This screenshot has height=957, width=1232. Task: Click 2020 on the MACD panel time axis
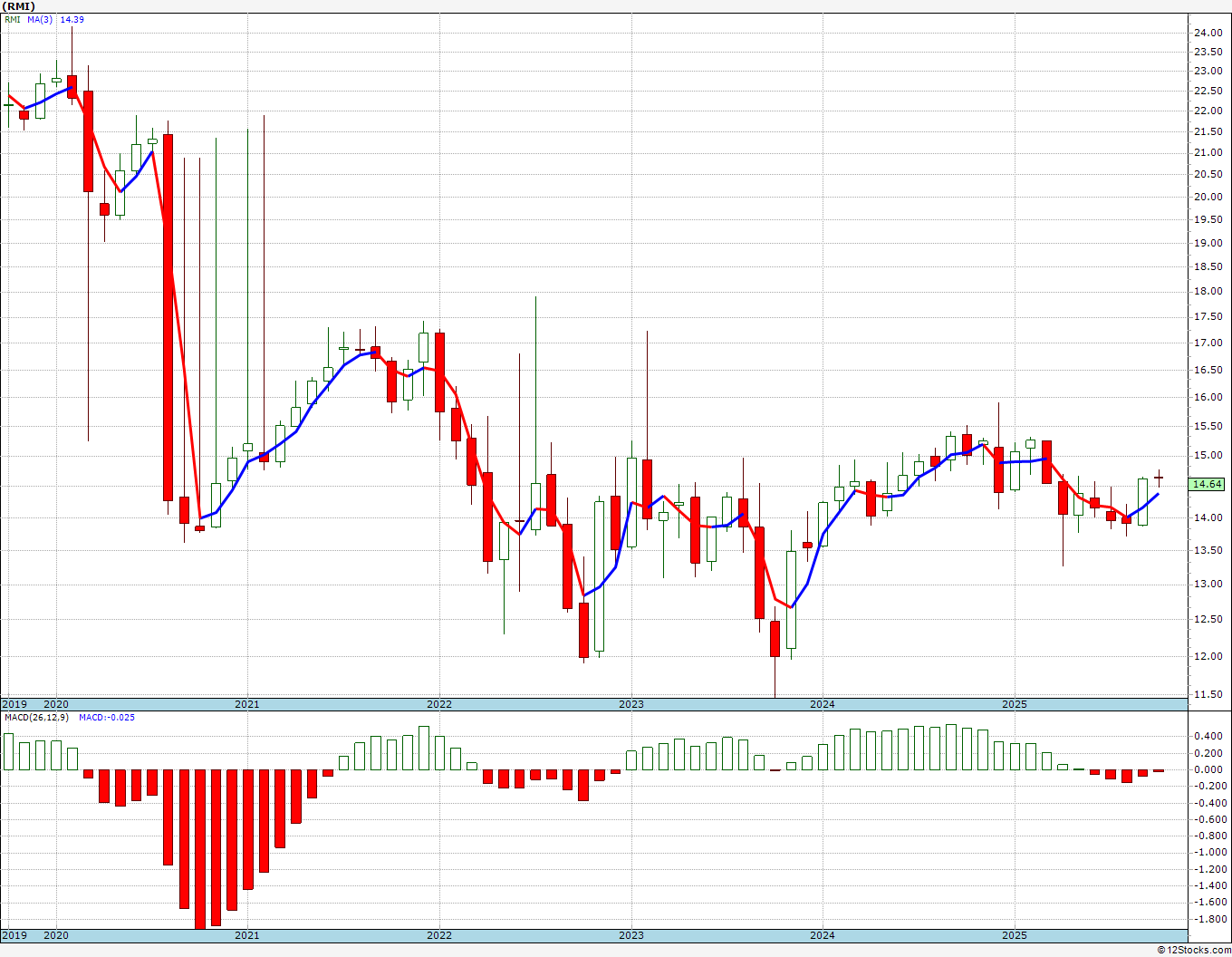pos(56,935)
